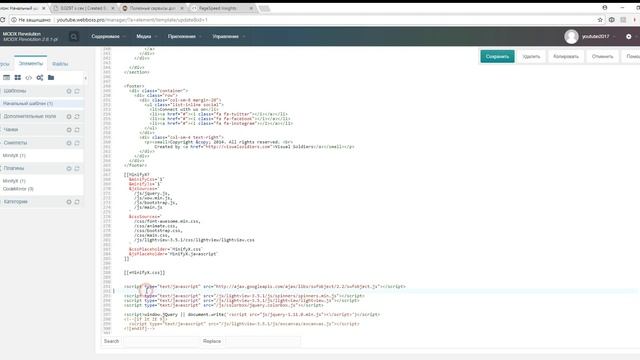Open MinifyX (1) under Сниппеты

[x=14, y=156]
